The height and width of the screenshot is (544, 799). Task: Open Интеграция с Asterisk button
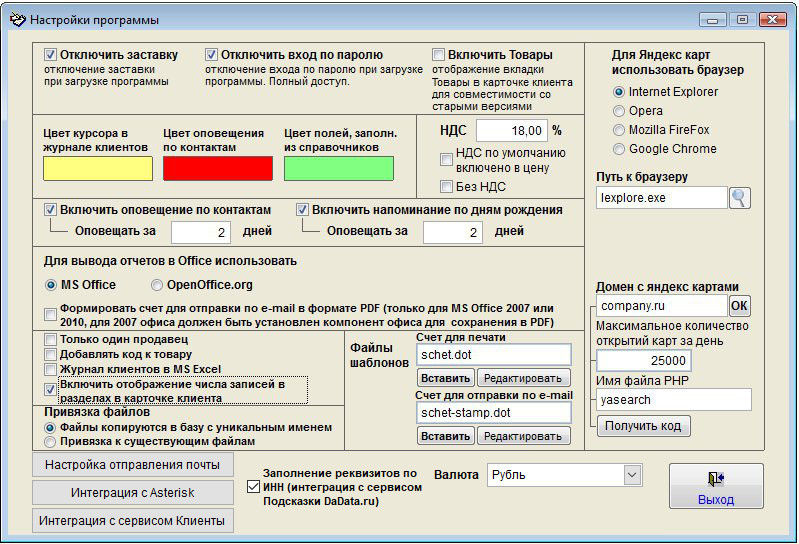point(132,493)
